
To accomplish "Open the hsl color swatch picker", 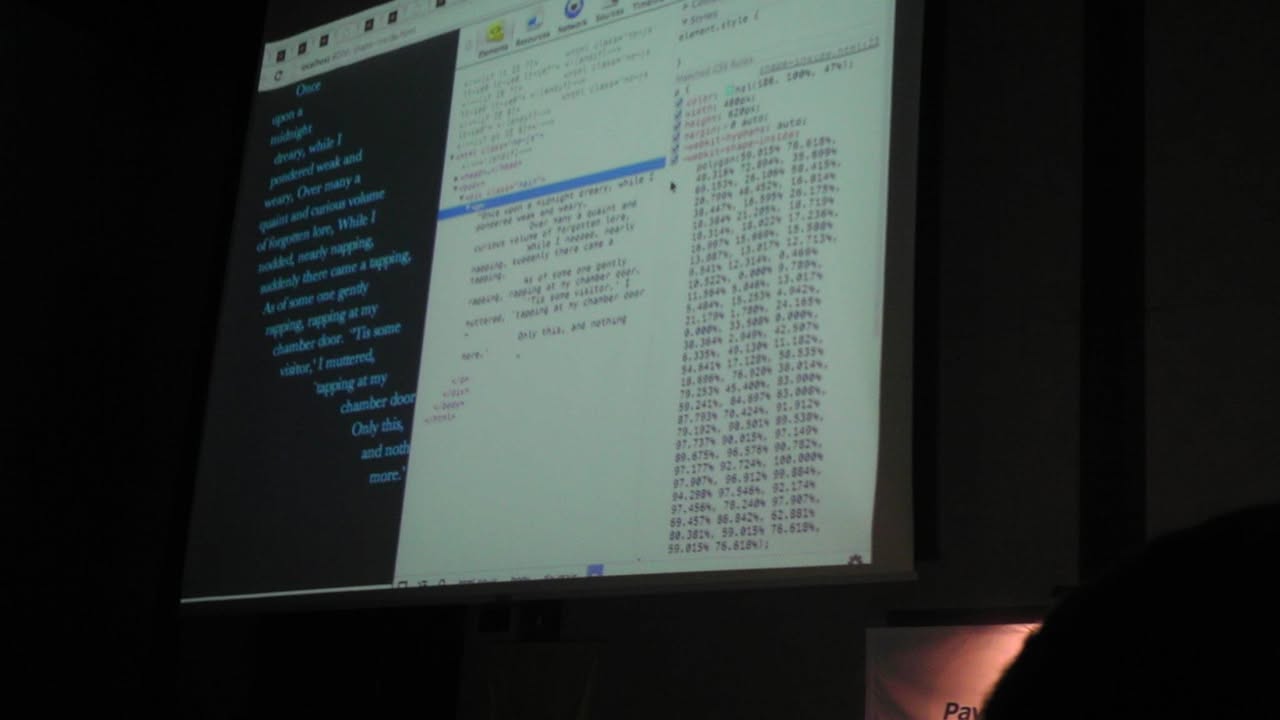I will (730, 89).
